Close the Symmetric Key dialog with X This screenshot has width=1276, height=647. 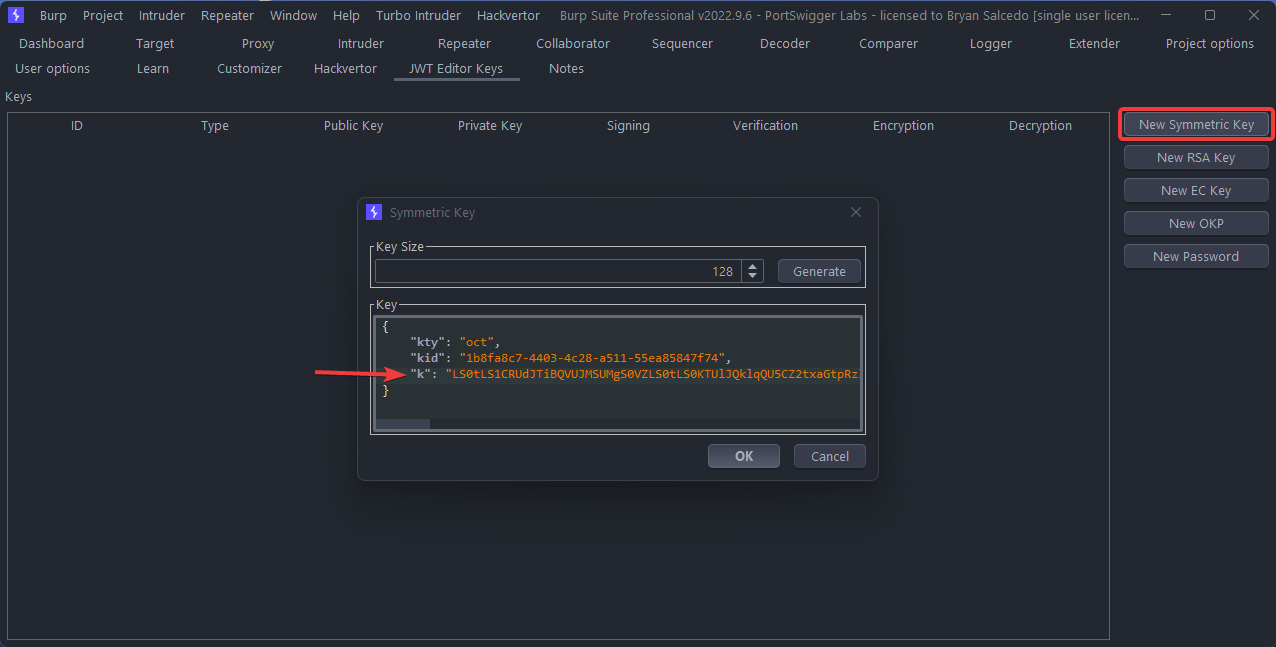point(855,212)
